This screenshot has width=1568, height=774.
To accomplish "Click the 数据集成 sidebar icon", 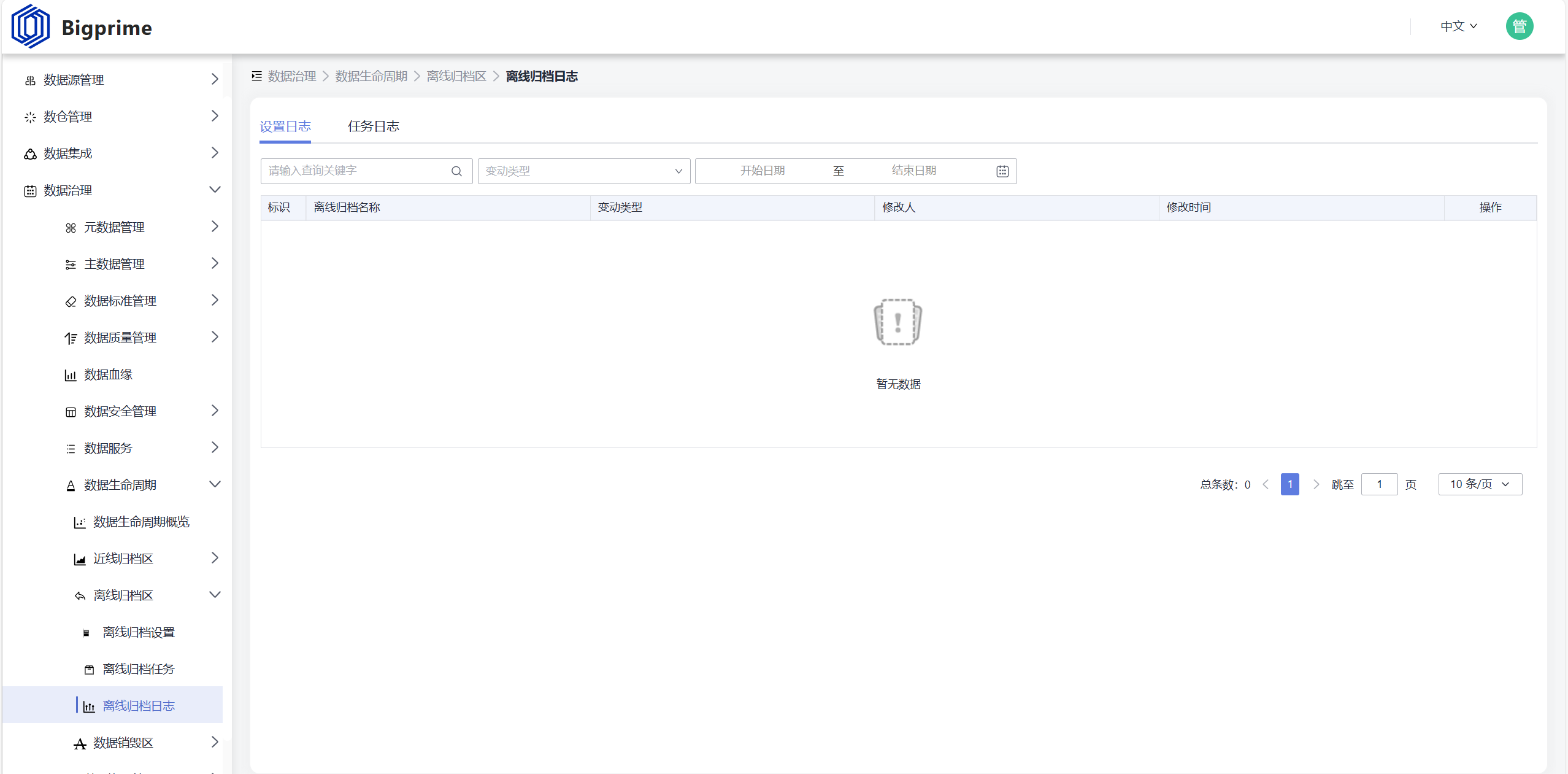I will click(x=30, y=154).
